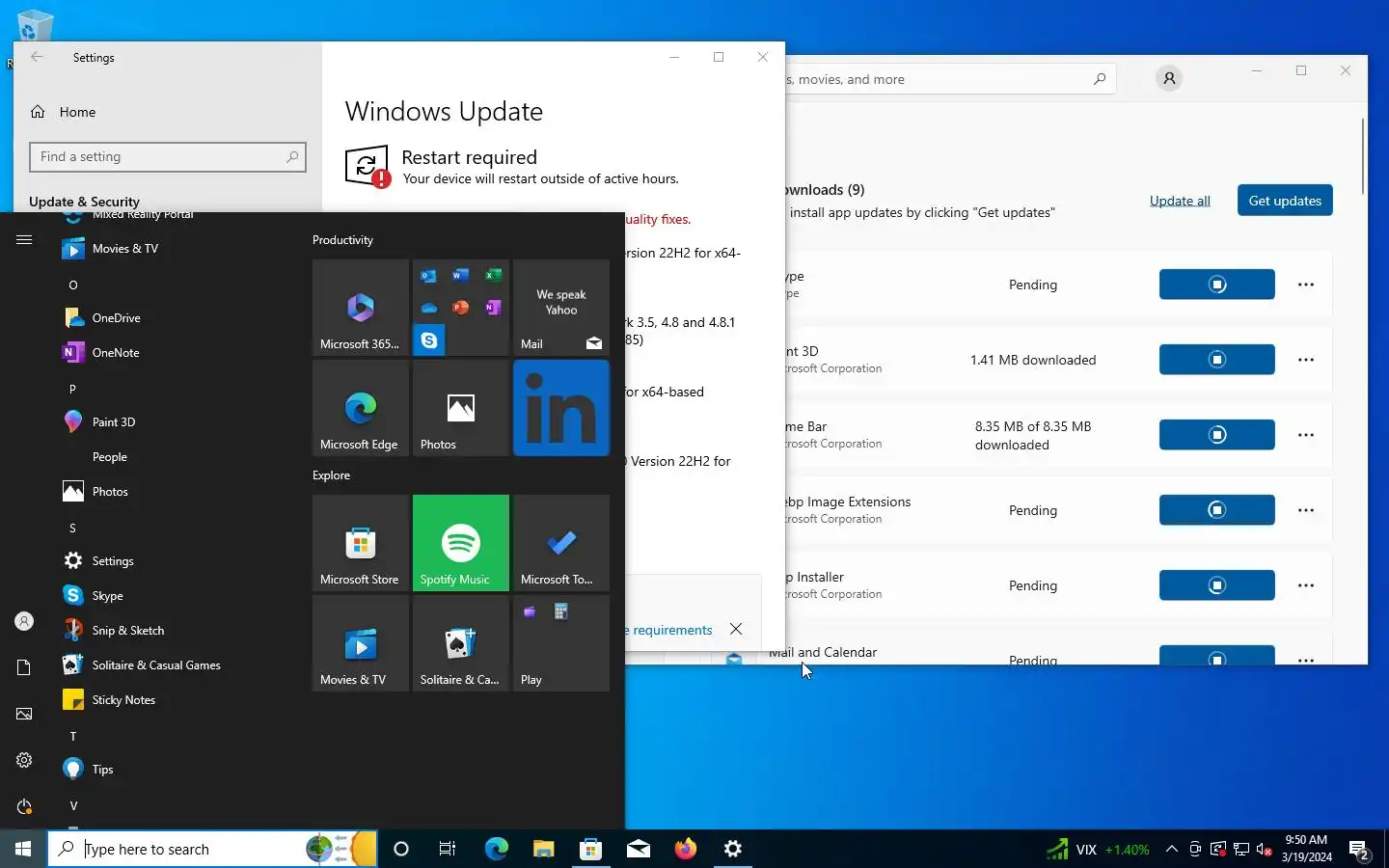This screenshot has height=868, width=1389.
Task: Open the Microsoft Store tile
Action: point(361,543)
